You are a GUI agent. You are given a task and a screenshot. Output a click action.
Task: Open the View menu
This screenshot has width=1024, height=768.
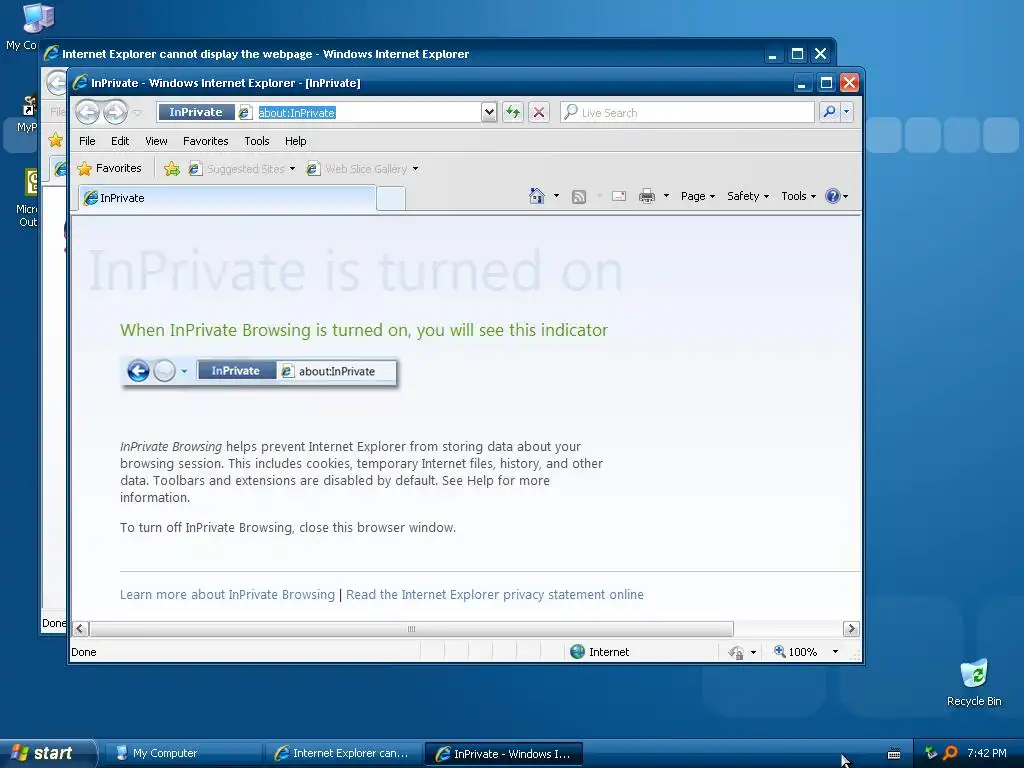pyautogui.click(x=156, y=141)
